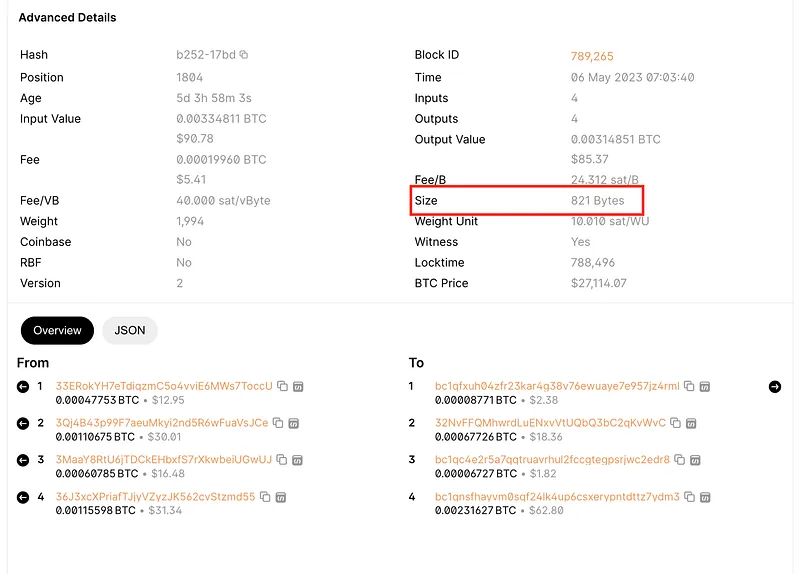Copy output address 32NvFFQMhwrdLuEN

(675, 423)
